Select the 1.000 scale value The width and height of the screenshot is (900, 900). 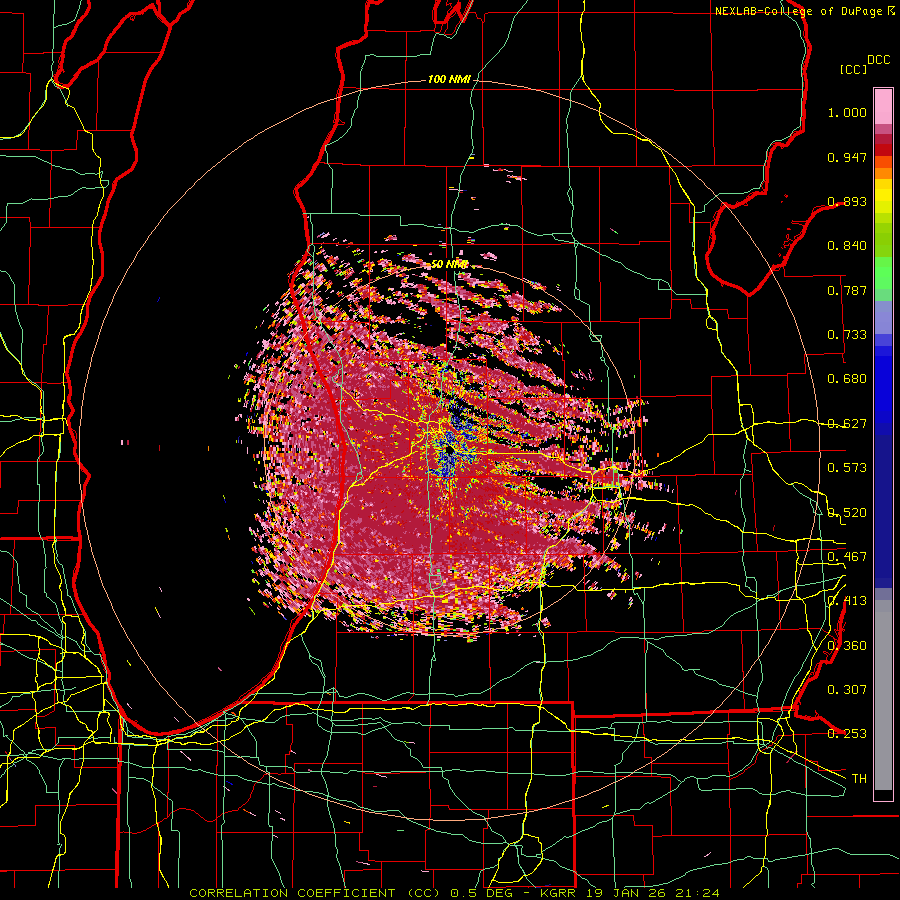point(847,112)
